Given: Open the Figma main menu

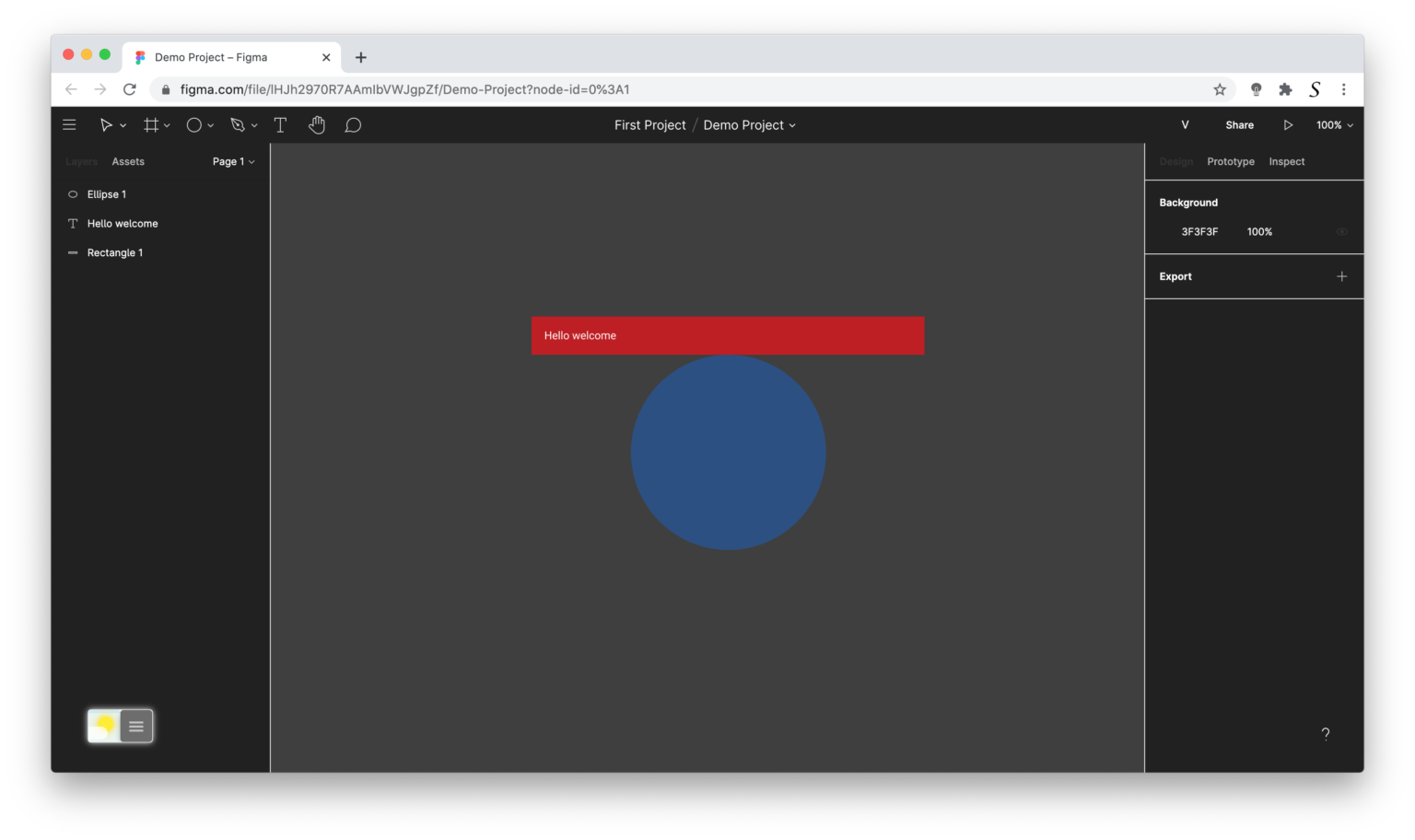Looking at the screenshot, I should (69, 124).
